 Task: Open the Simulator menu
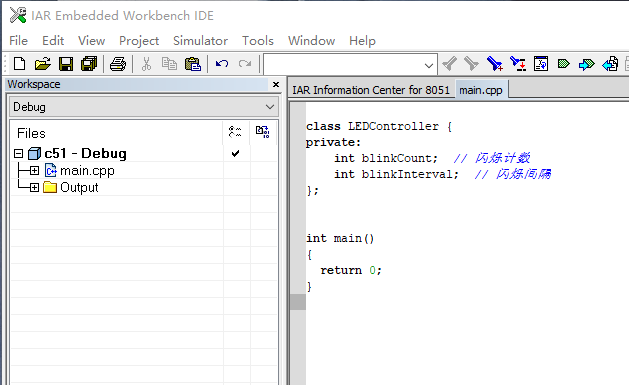coord(200,41)
